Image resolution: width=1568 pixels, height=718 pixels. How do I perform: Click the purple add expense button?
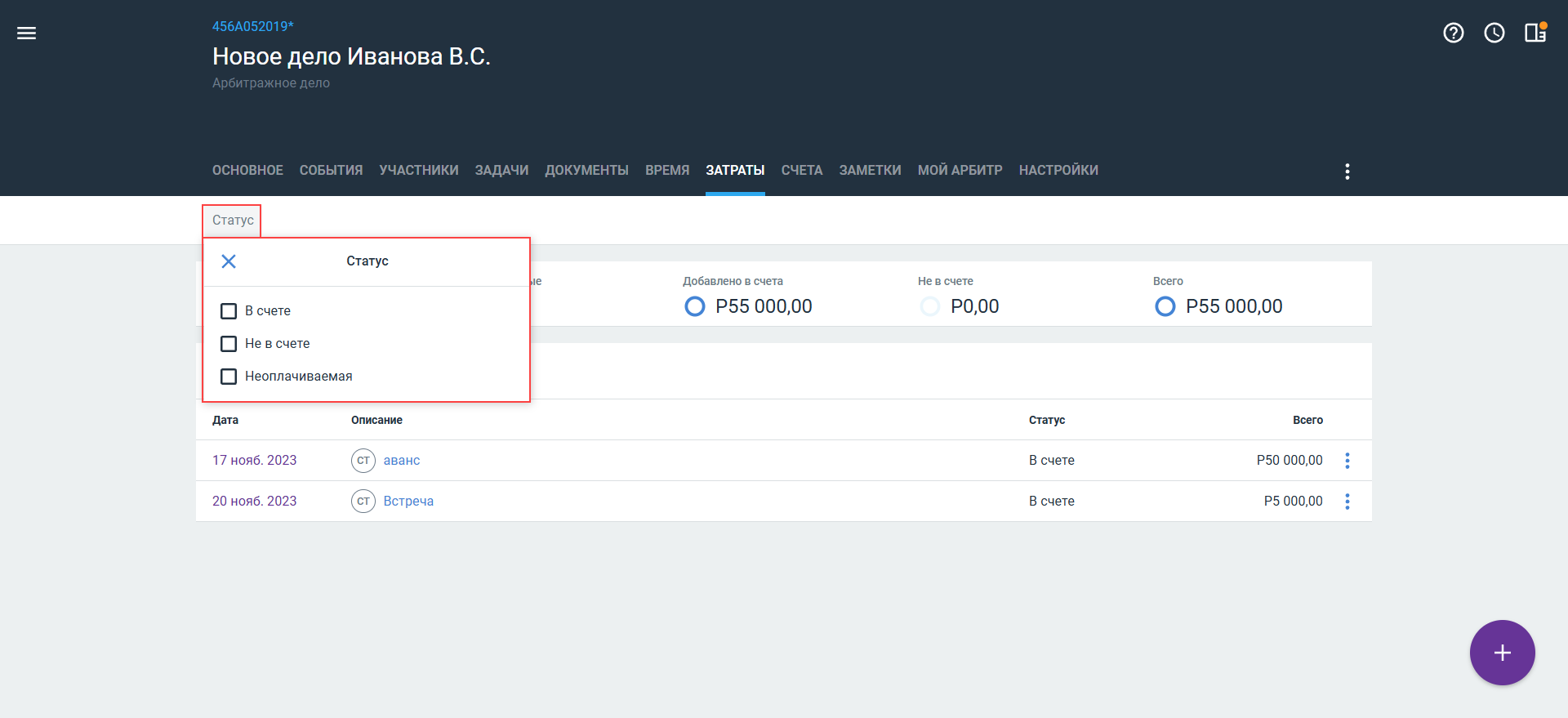click(x=1502, y=653)
